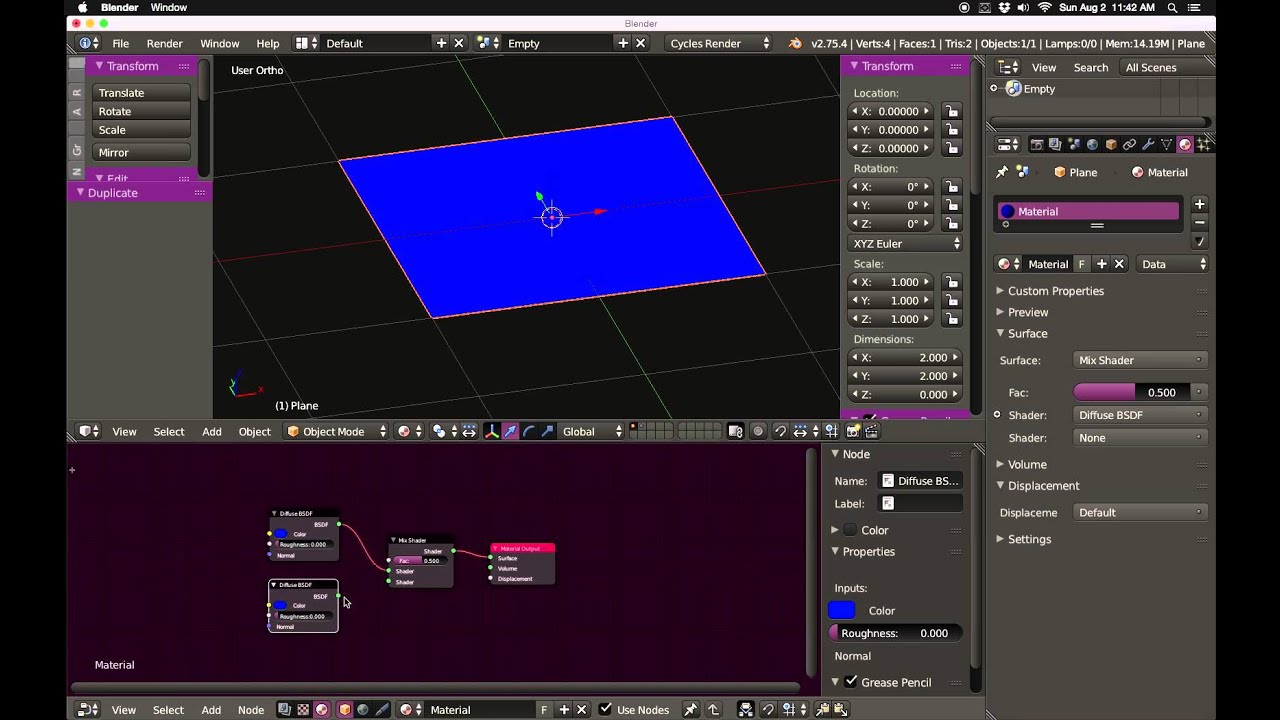Image resolution: width=1280 pixels, height=720 pixels.
Task: Click the Translate button
Action: pyautogui.click(x=141, y=93)
